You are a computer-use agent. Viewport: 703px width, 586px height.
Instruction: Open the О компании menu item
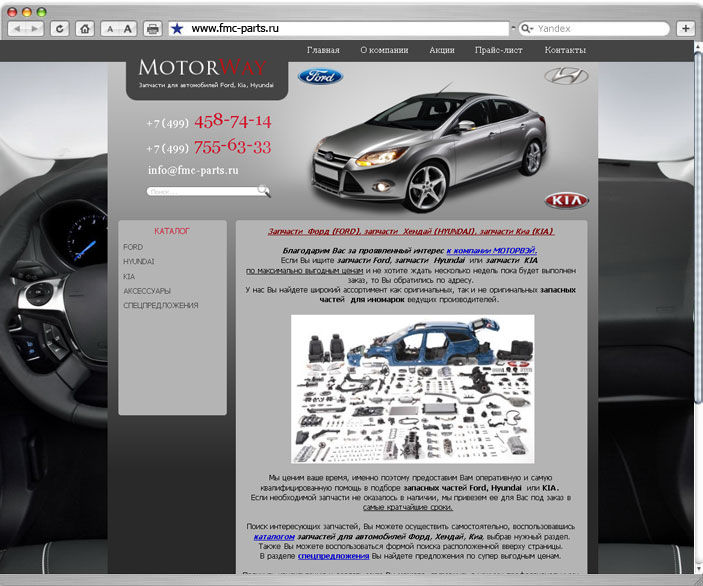384,50
